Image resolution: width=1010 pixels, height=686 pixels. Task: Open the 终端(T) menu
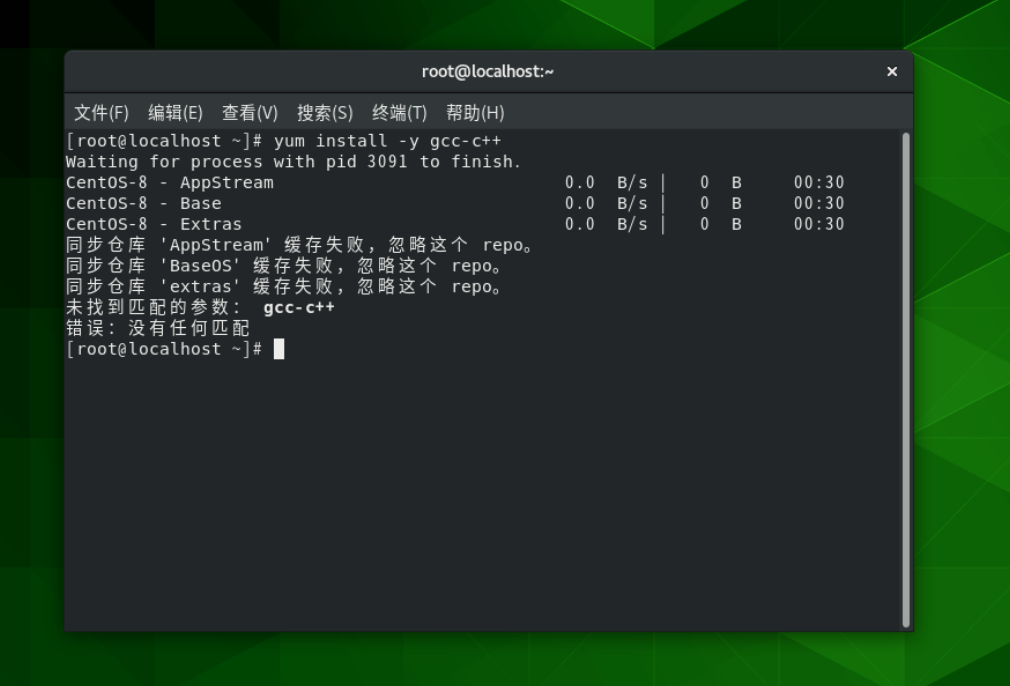pyautogui.click(x=399, y=113)
